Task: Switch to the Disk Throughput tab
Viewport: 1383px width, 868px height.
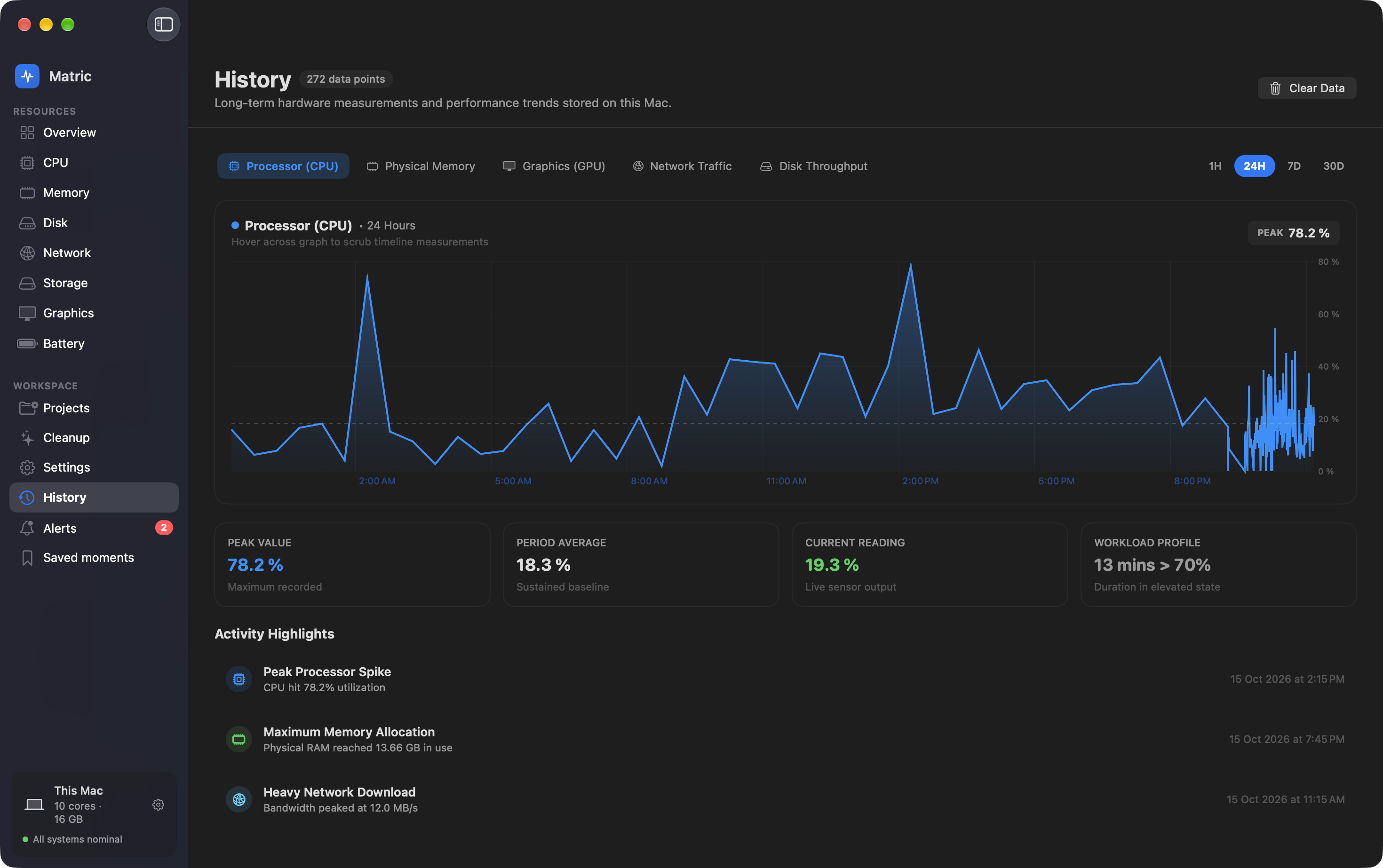Action: pyautogui.click(x=813, y=166)
